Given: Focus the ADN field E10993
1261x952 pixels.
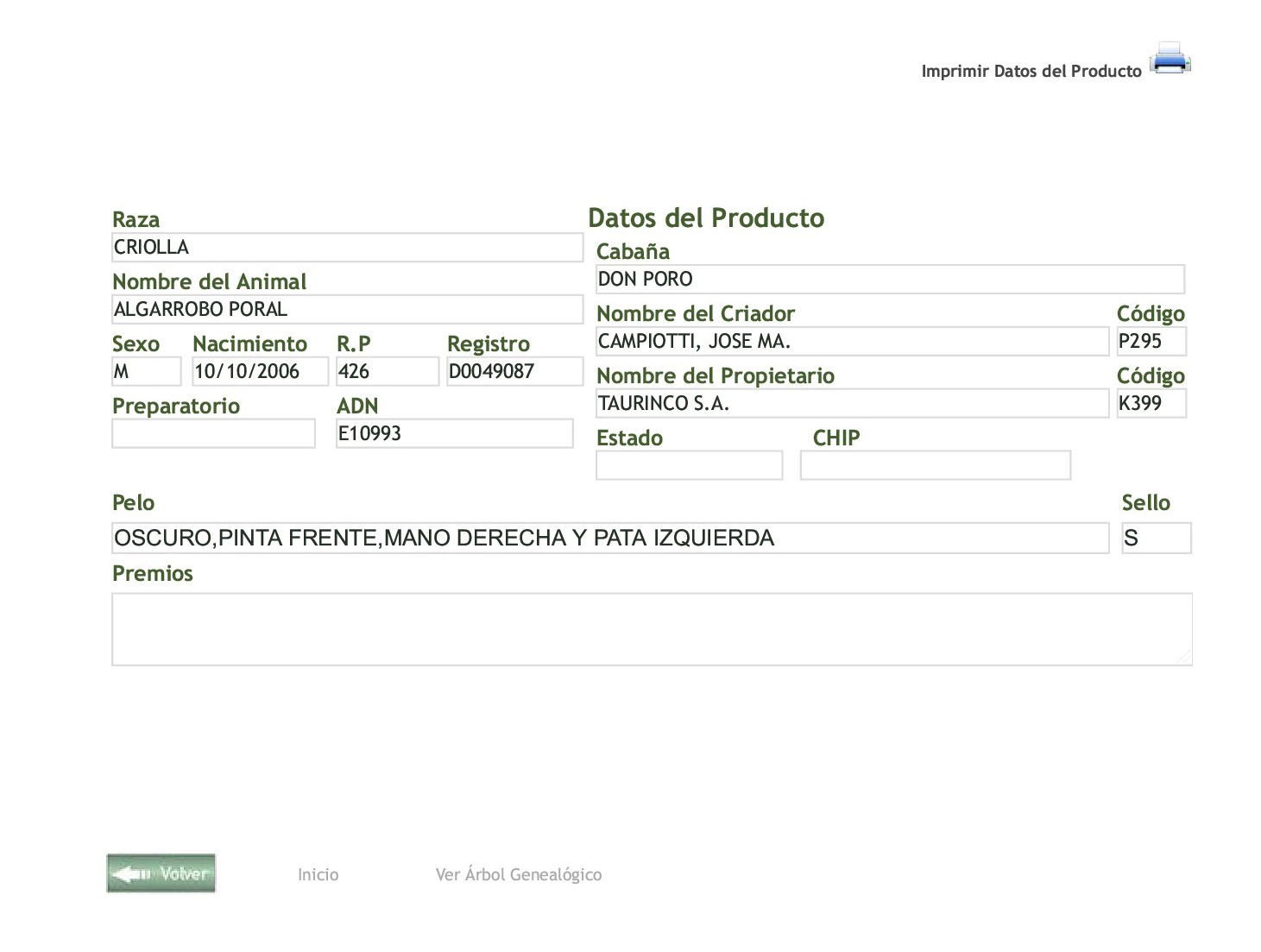Looking at the screenshot, I should click(454, 433).
